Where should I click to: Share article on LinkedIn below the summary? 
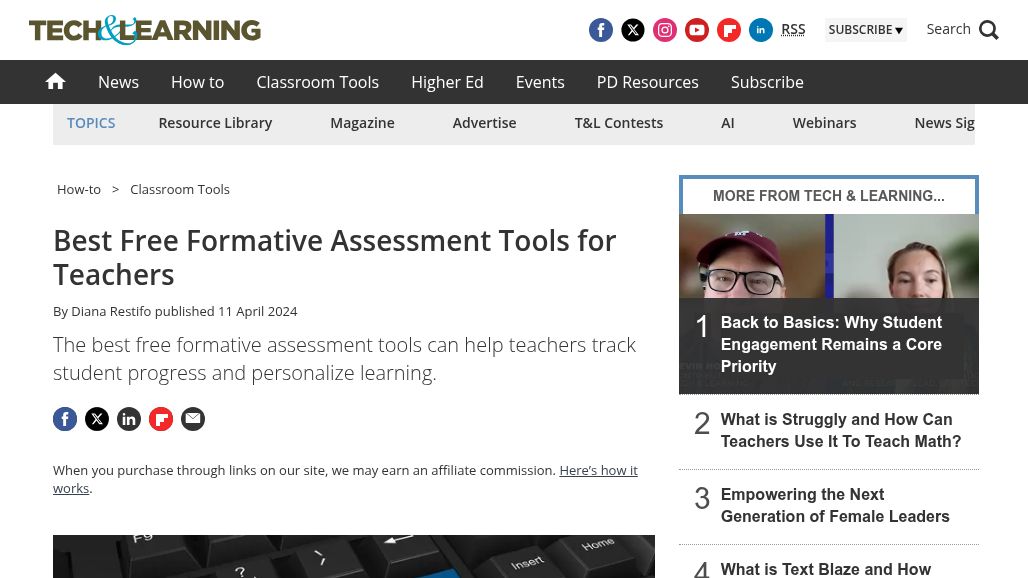(x=129, y=419)
